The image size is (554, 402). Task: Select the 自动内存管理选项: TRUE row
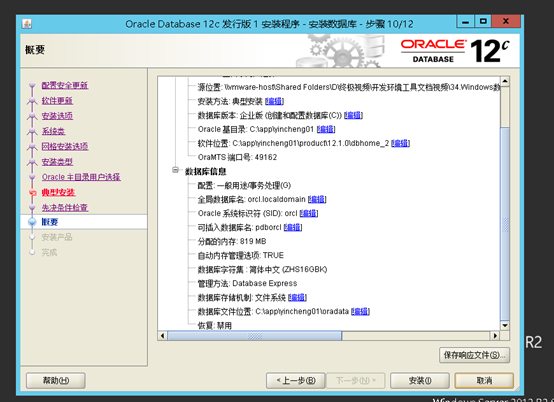click(x=241, y=255)
